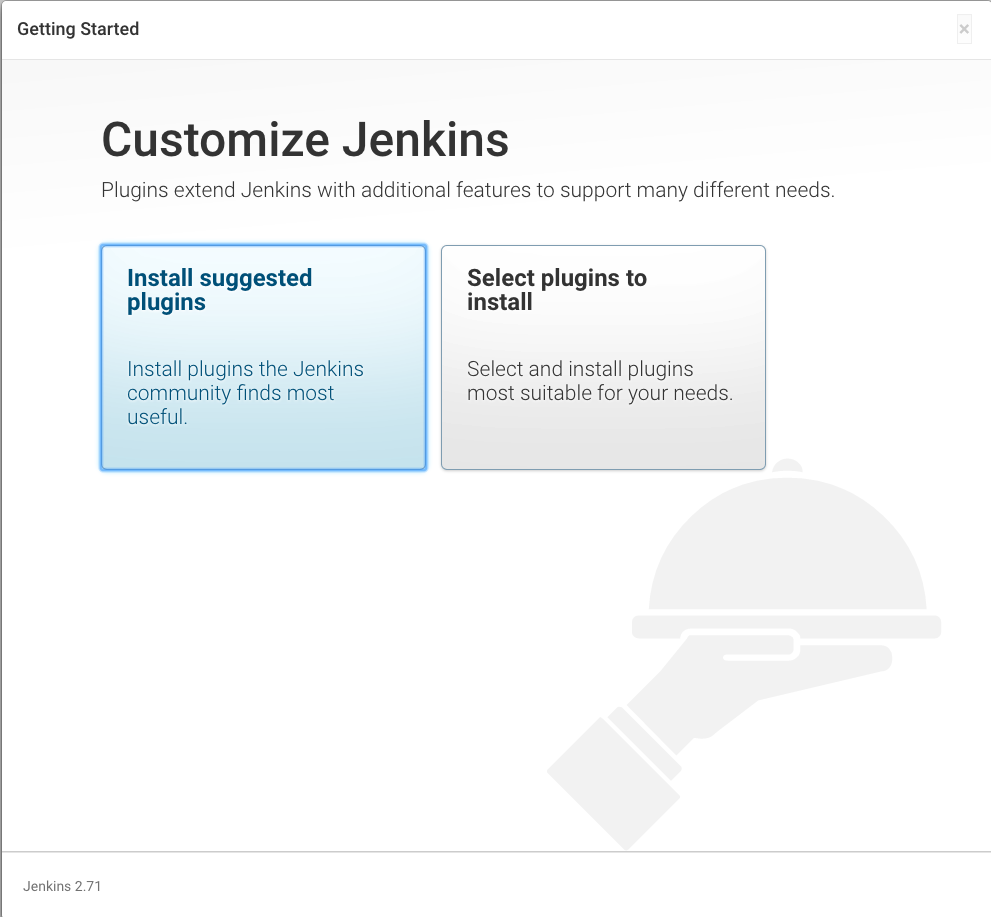Click the Jenkins 2.71 version label
Viewport: 991px width, 917px height.
pos(64,886)
